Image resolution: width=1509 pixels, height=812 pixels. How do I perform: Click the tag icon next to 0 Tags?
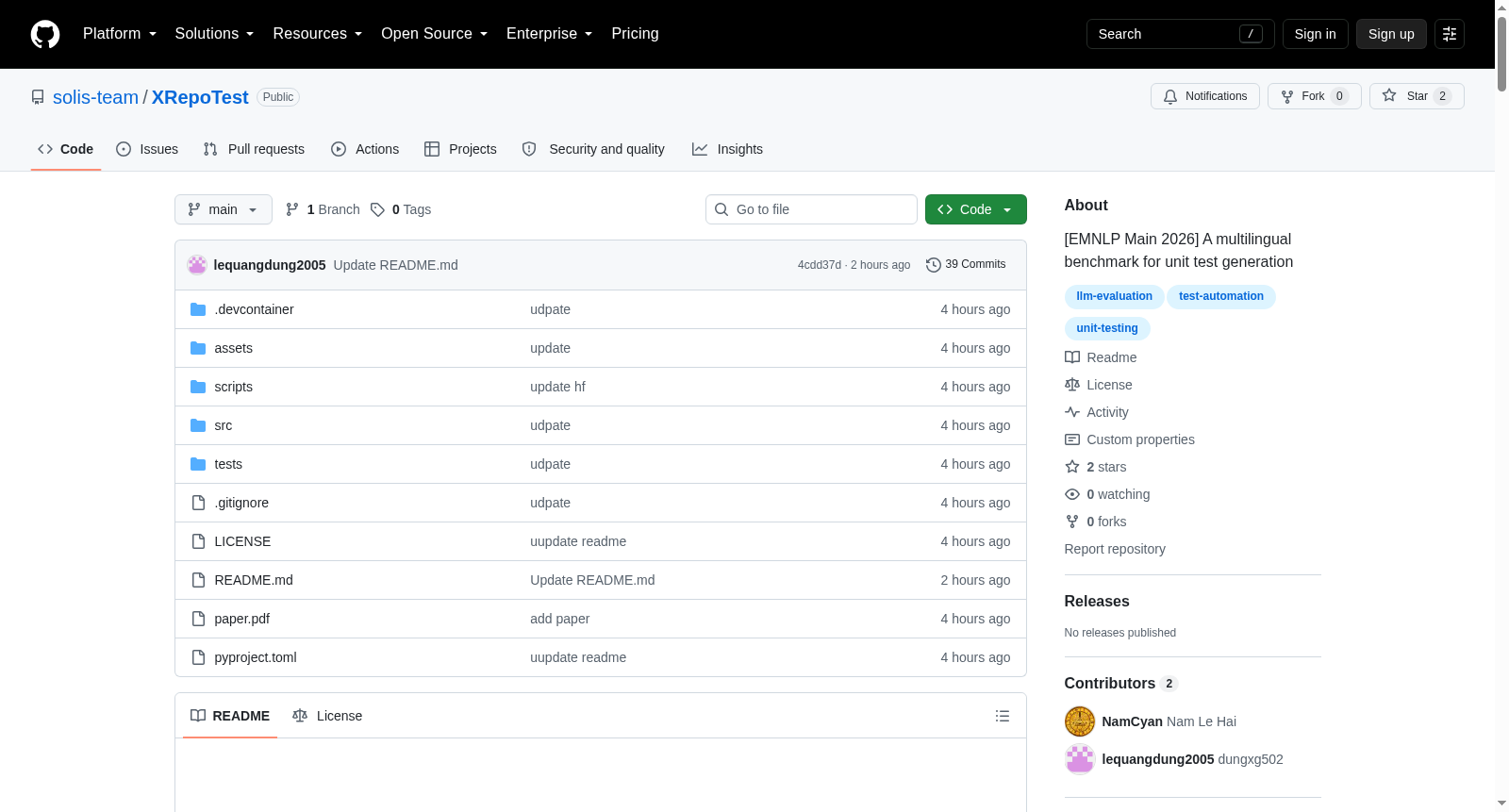tap(377, 209)
